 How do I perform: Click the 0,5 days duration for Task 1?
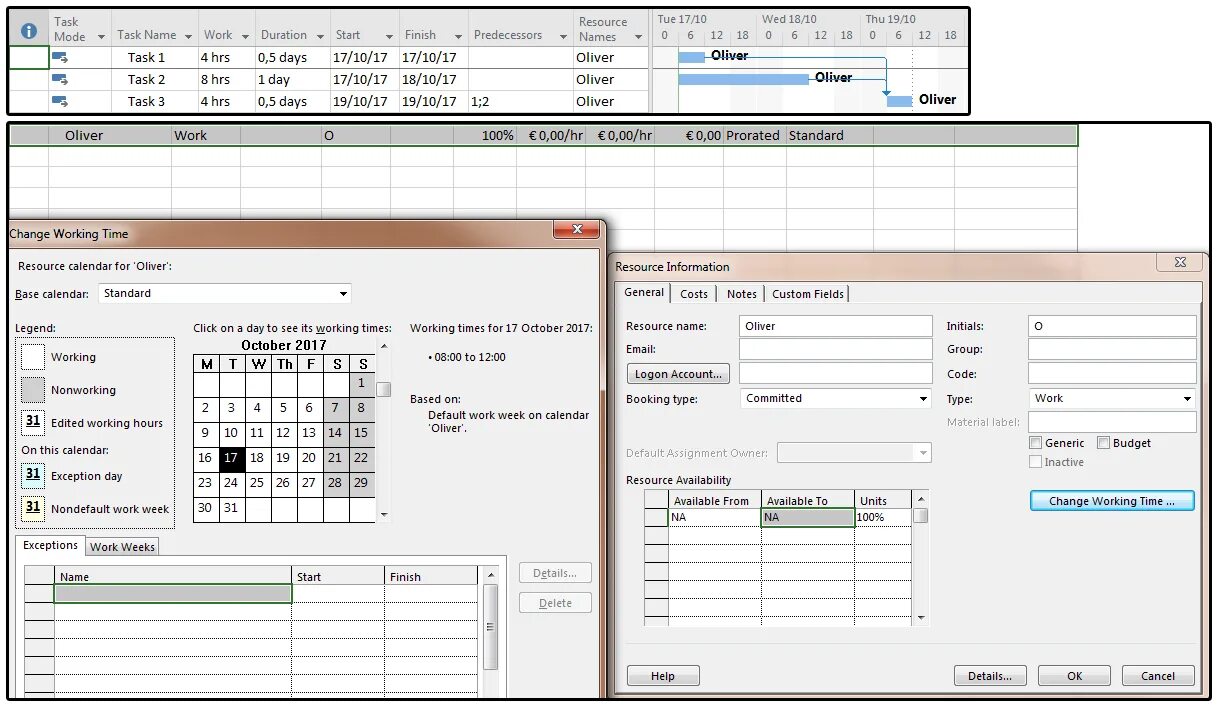click(x=292, y=57)
